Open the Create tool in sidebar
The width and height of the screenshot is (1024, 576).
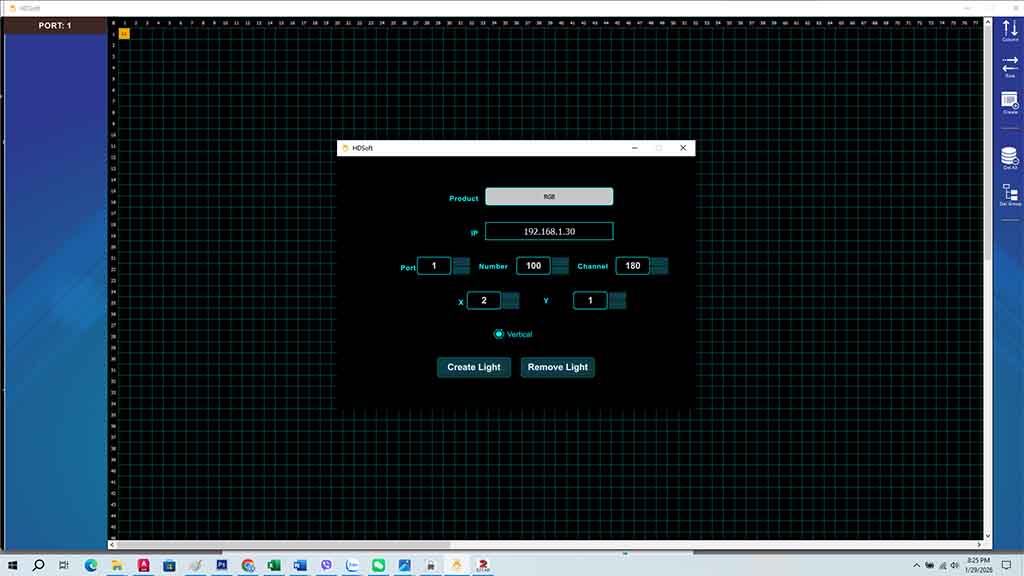coord(1009,102)
